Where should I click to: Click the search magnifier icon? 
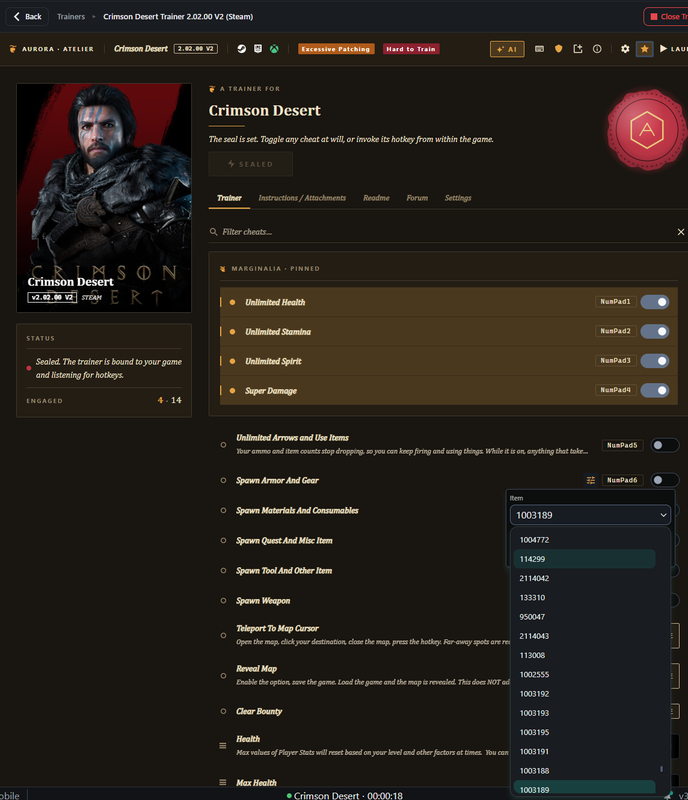coord(213,232)
